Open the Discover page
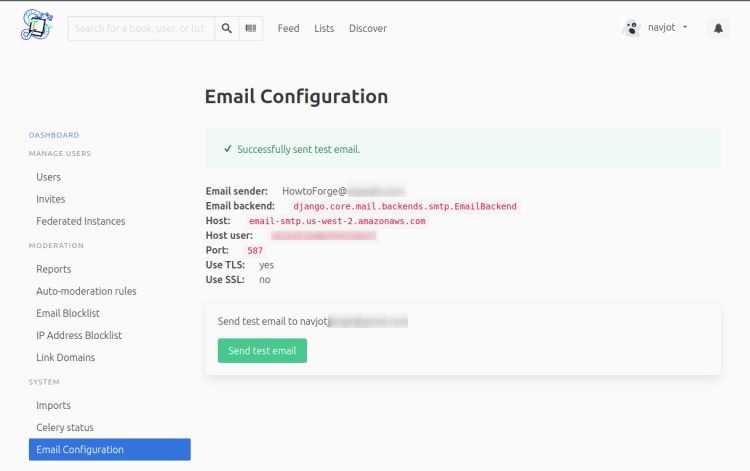Screen dimensions: 750x471 [368, 28]
